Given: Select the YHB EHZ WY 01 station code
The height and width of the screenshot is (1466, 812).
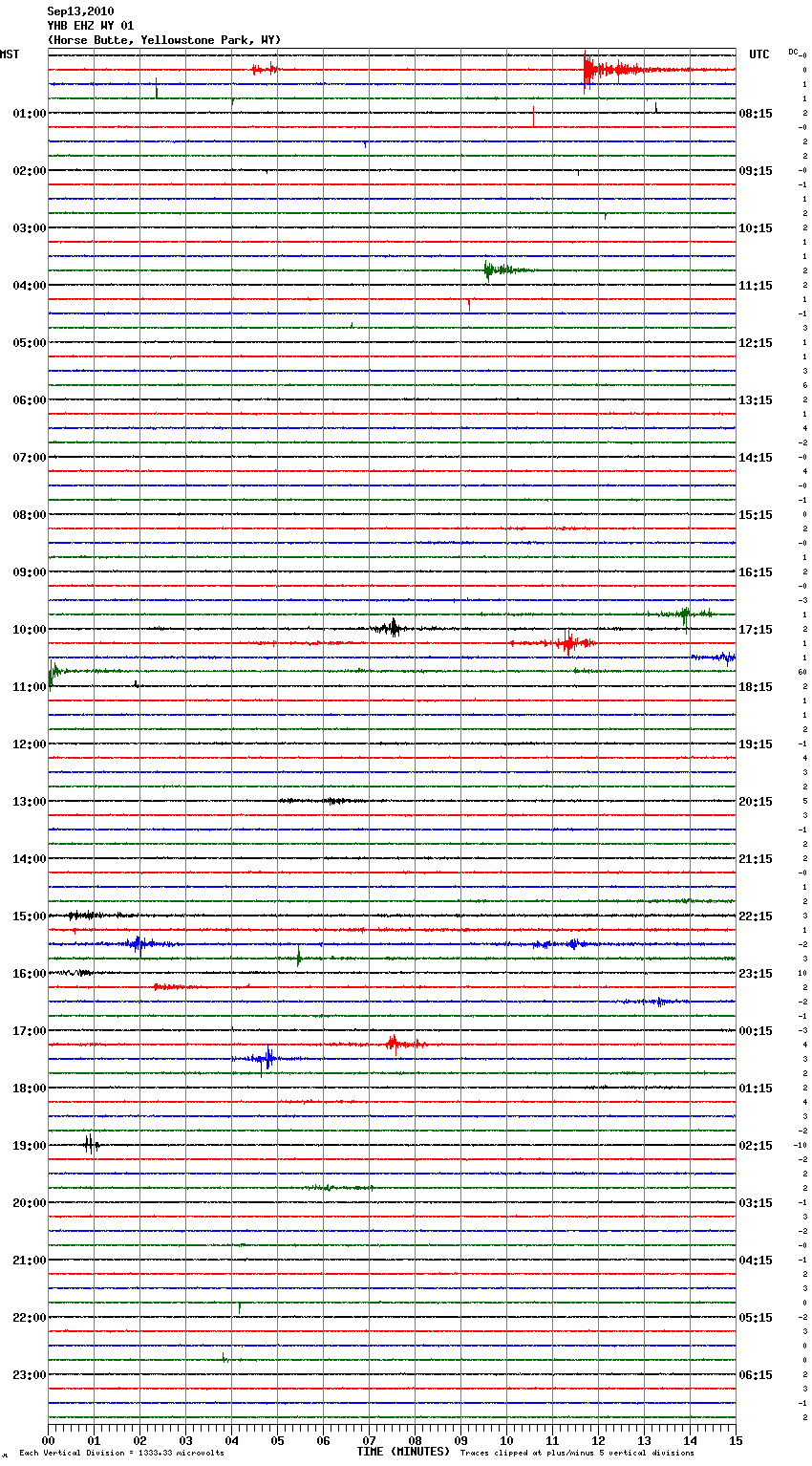Looking at the screenshot, I should (91, 26).
